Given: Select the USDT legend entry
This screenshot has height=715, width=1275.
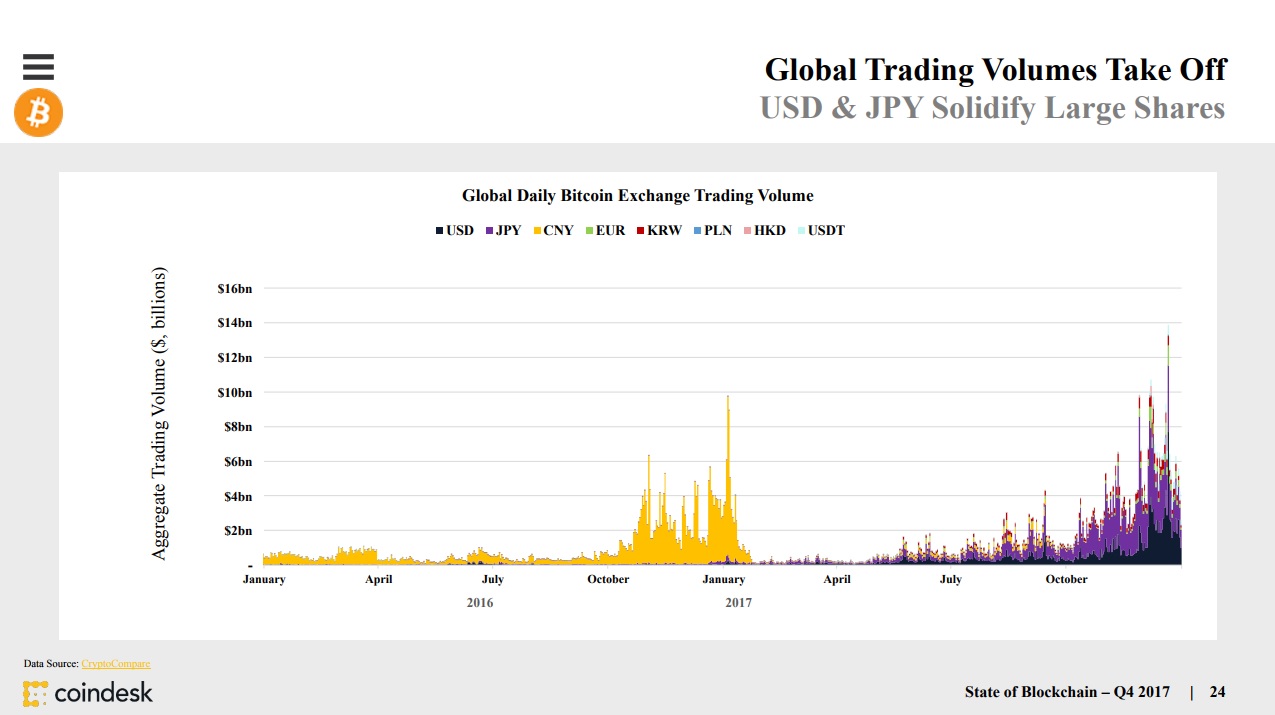Looking at the screenshot, I should pos(820,231).
